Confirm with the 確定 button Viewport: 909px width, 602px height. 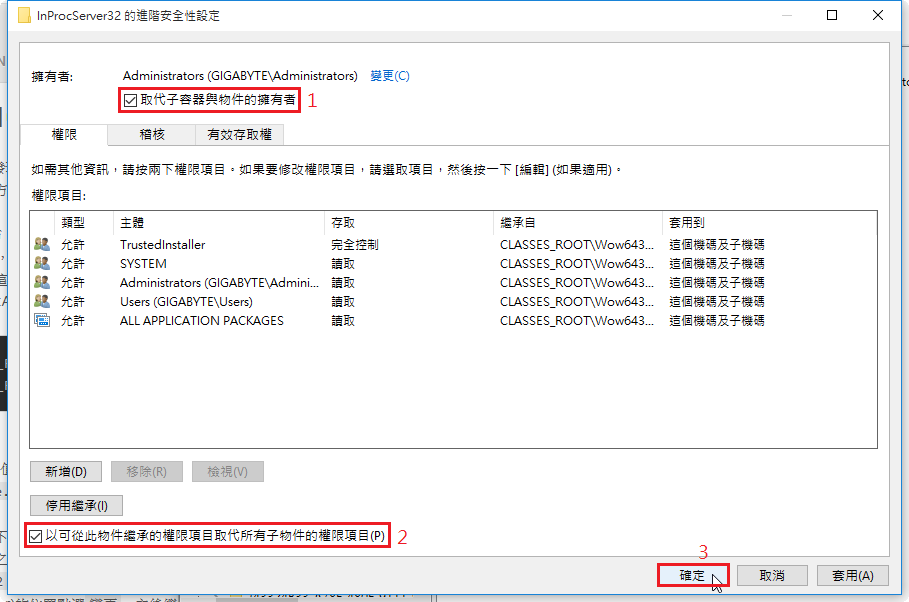[x=692, y=576]
